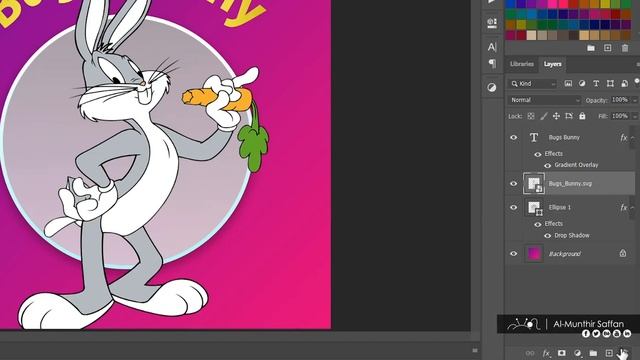
Task: Pick the light beige swatch
Action: [x=531, y=35]
